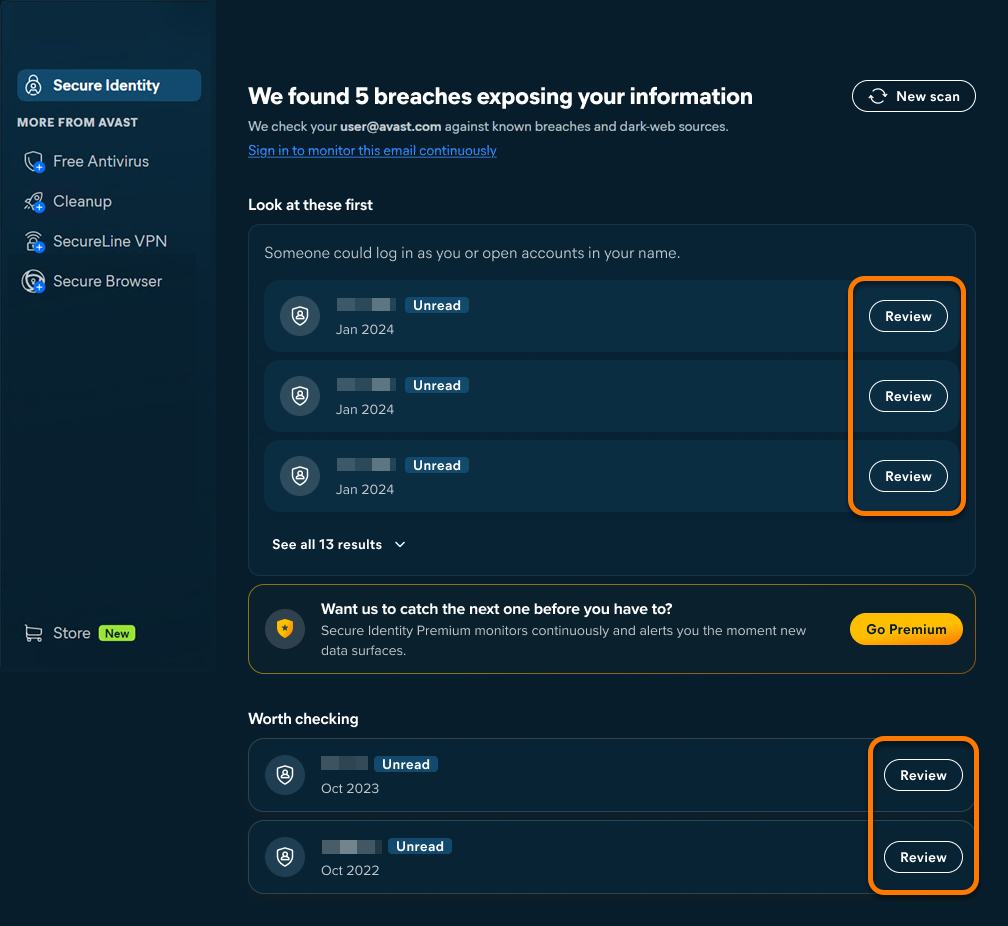1008x926 pixels.
Task: Start a New scan
Action: click(x=914, y=96)
